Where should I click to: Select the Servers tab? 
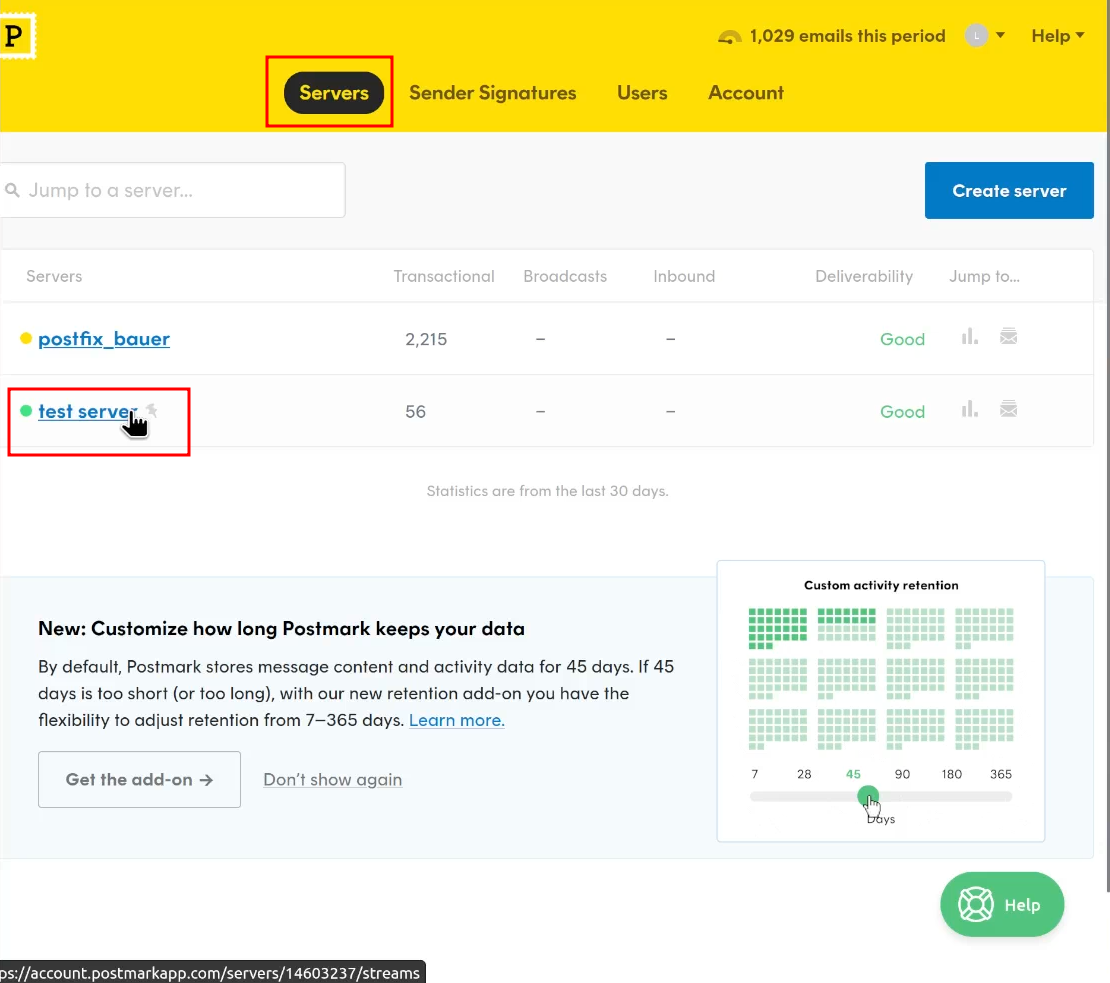333,93
